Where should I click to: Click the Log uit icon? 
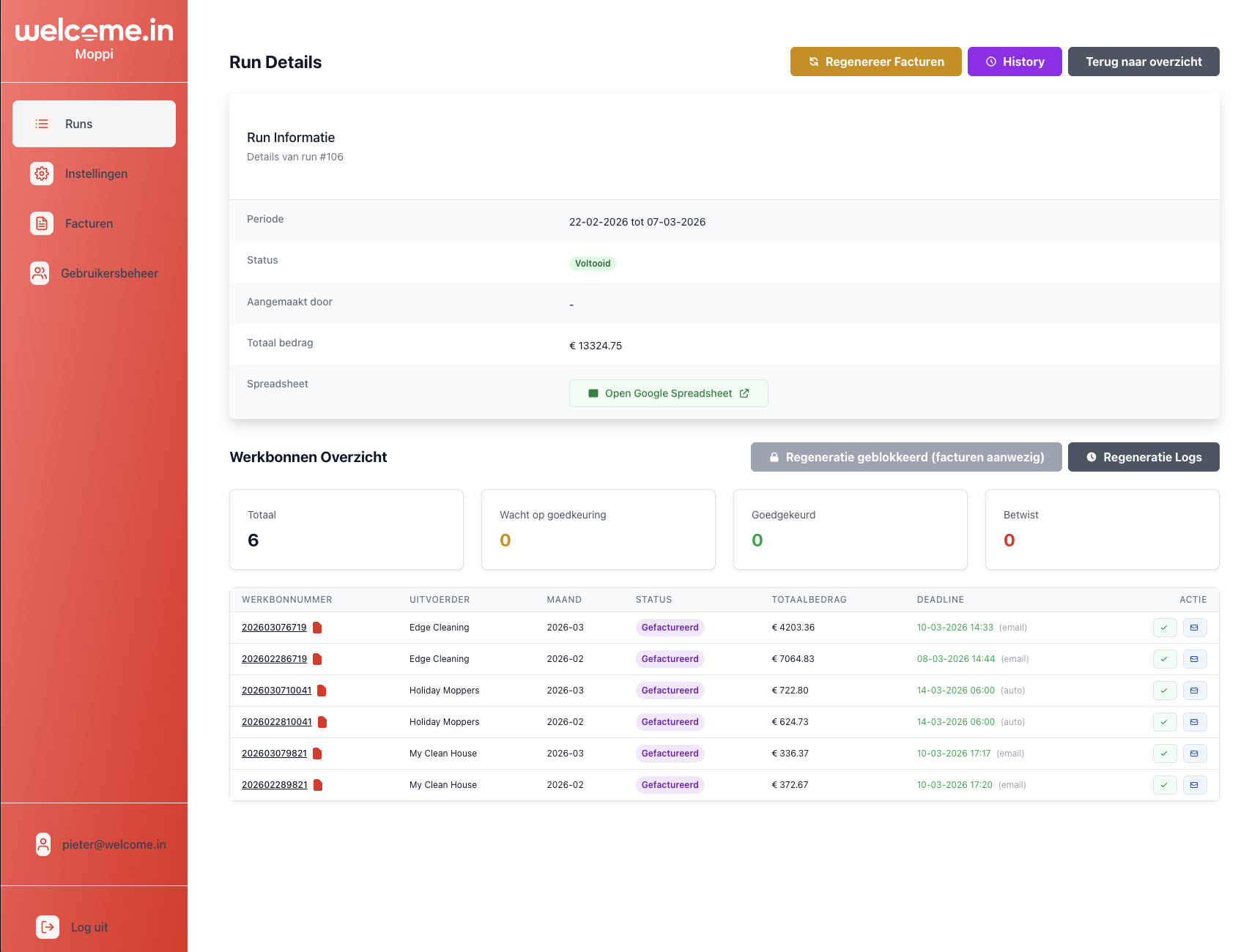47,927
